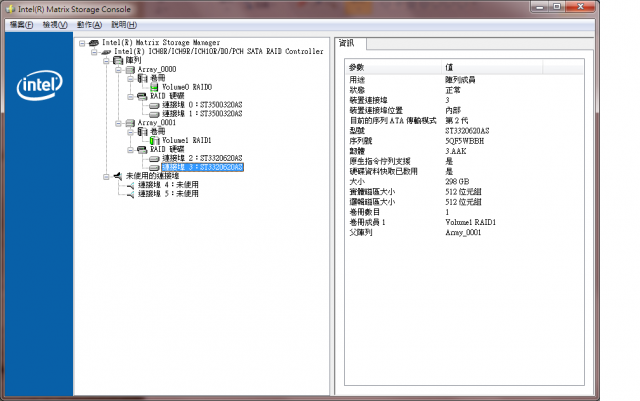Collapse 卷冊 under Array_0001
This screenshot has width=640, height=401.
point(130,132)
